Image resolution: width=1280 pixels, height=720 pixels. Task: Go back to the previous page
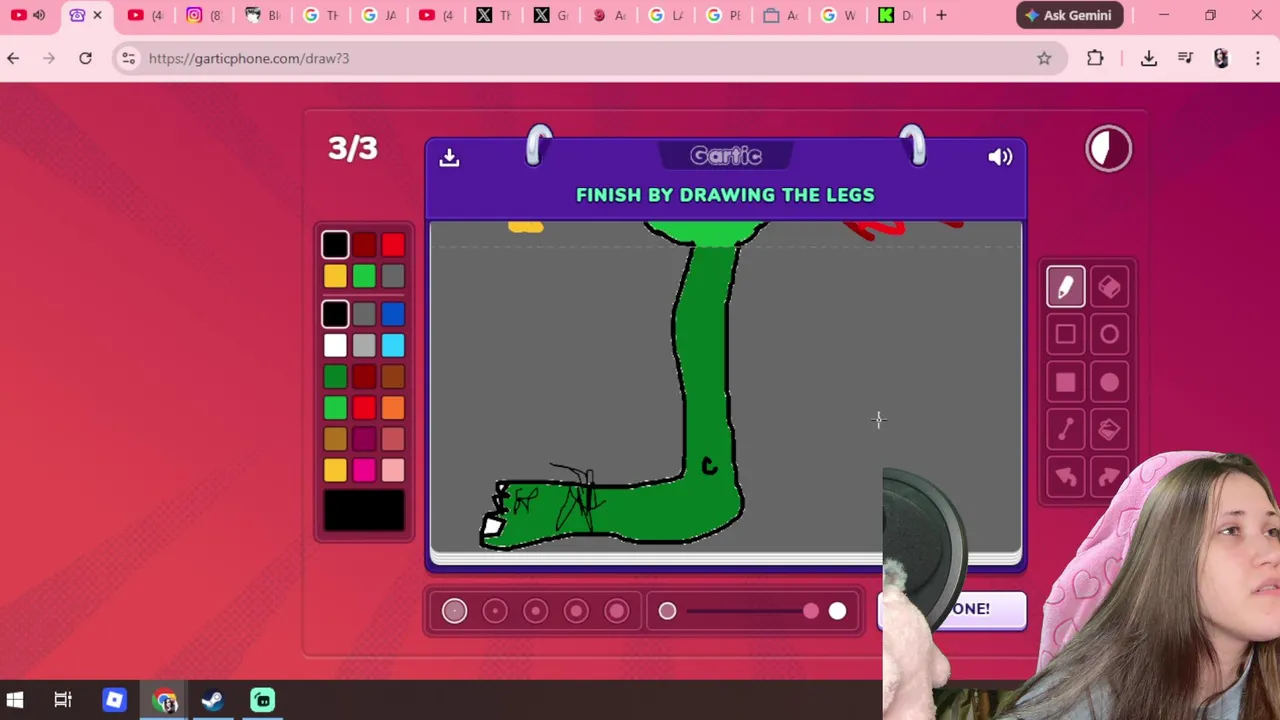coord(13,58)
